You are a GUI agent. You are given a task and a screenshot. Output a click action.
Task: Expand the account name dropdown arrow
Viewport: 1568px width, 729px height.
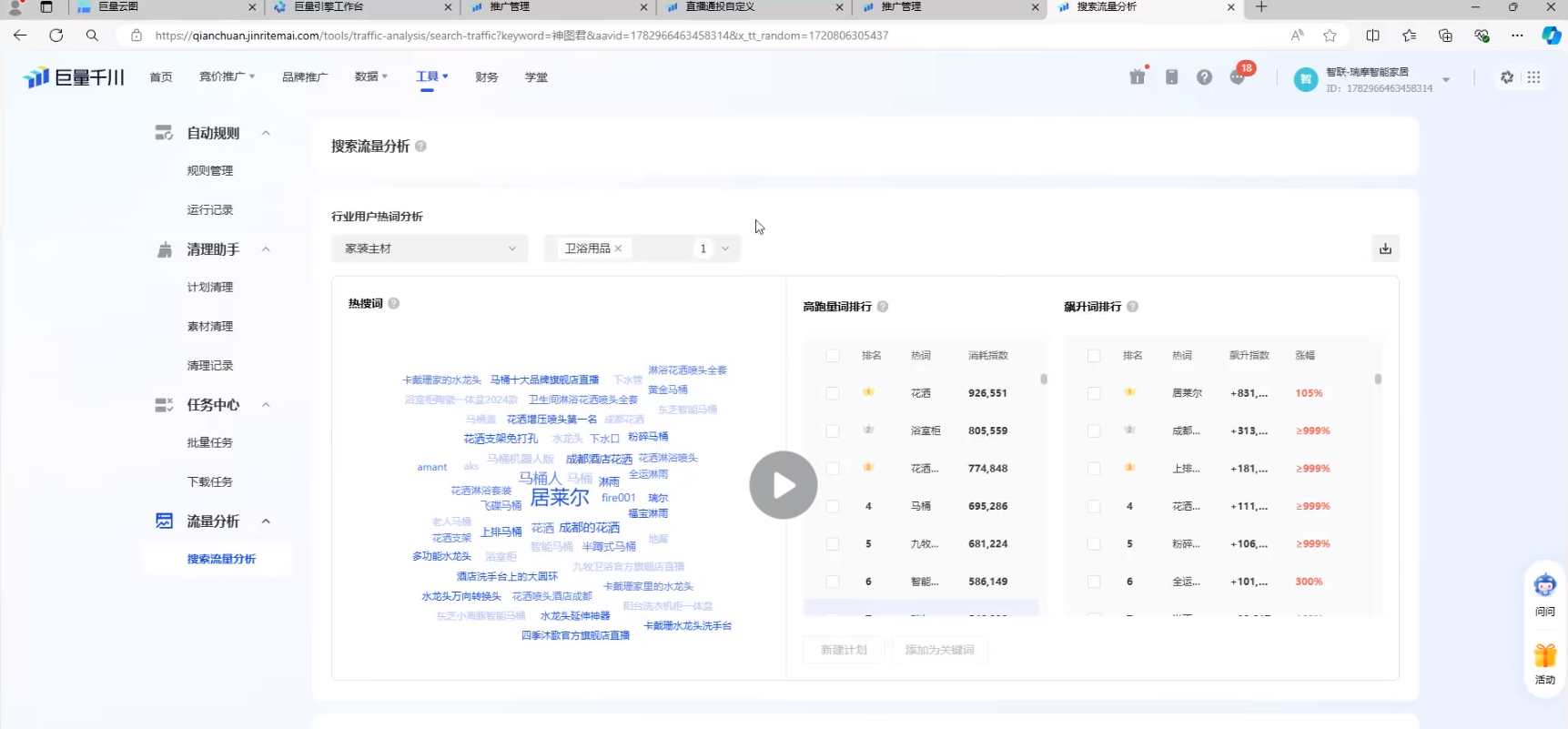coord(1446,80)
